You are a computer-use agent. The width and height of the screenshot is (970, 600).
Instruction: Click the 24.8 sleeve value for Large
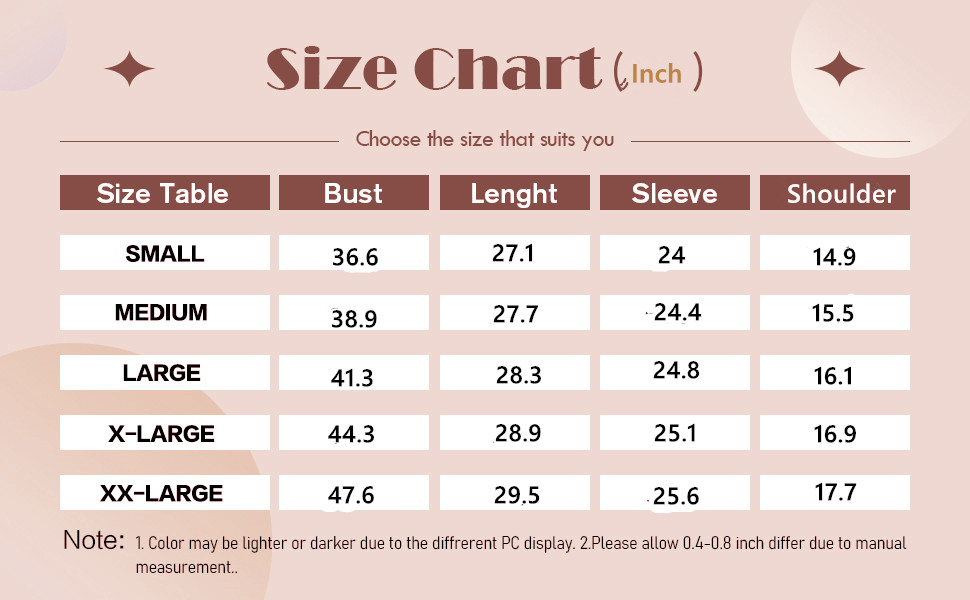676,371
